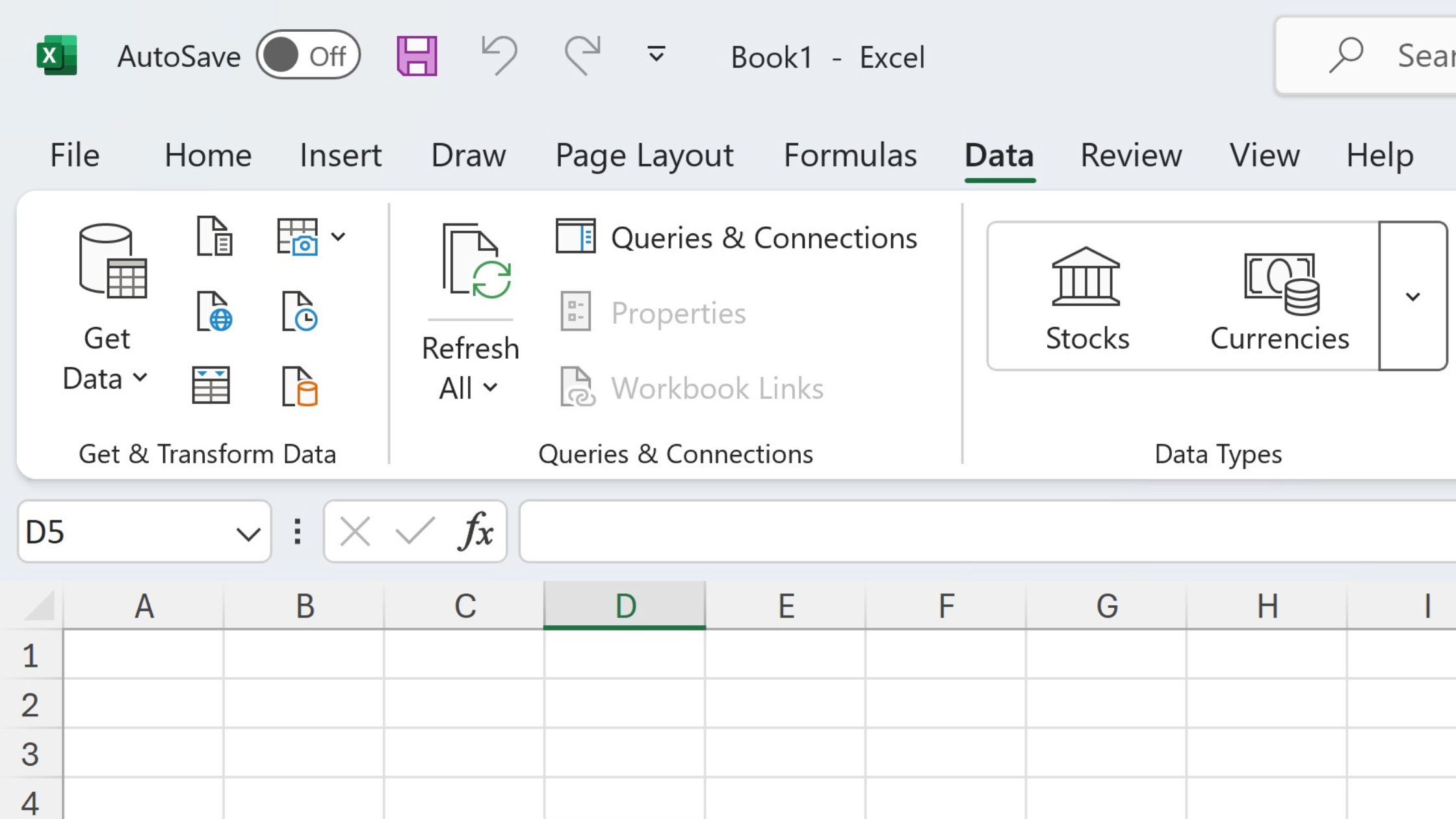
Task: Open Existing Connections
Action: (300, 387)
